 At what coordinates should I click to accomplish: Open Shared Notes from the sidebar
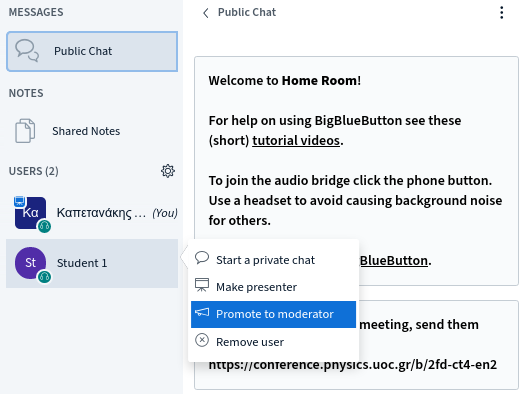tap(92, 131)
